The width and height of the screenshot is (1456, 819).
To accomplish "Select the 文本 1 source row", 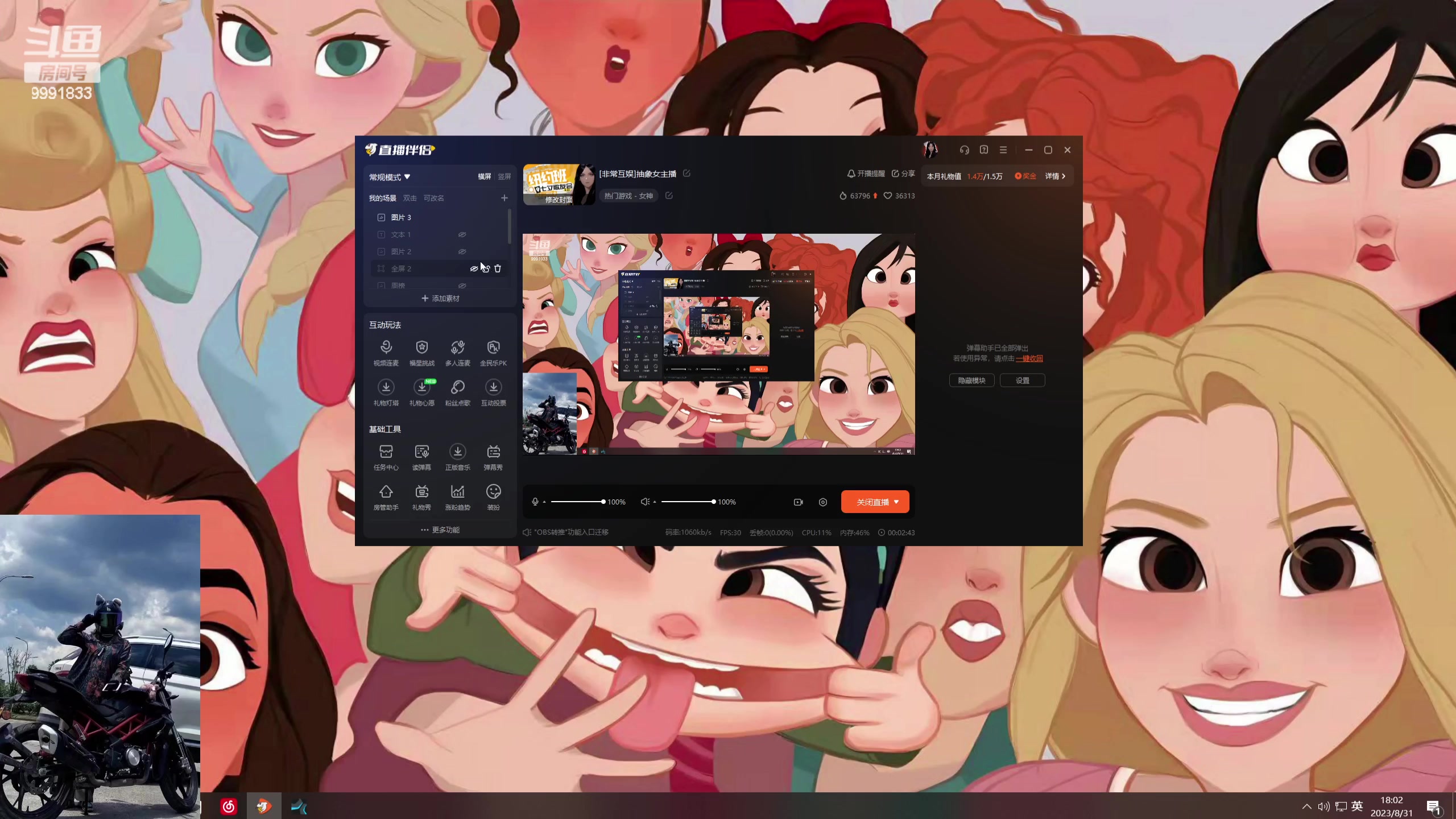I will (x=439, y=234).
